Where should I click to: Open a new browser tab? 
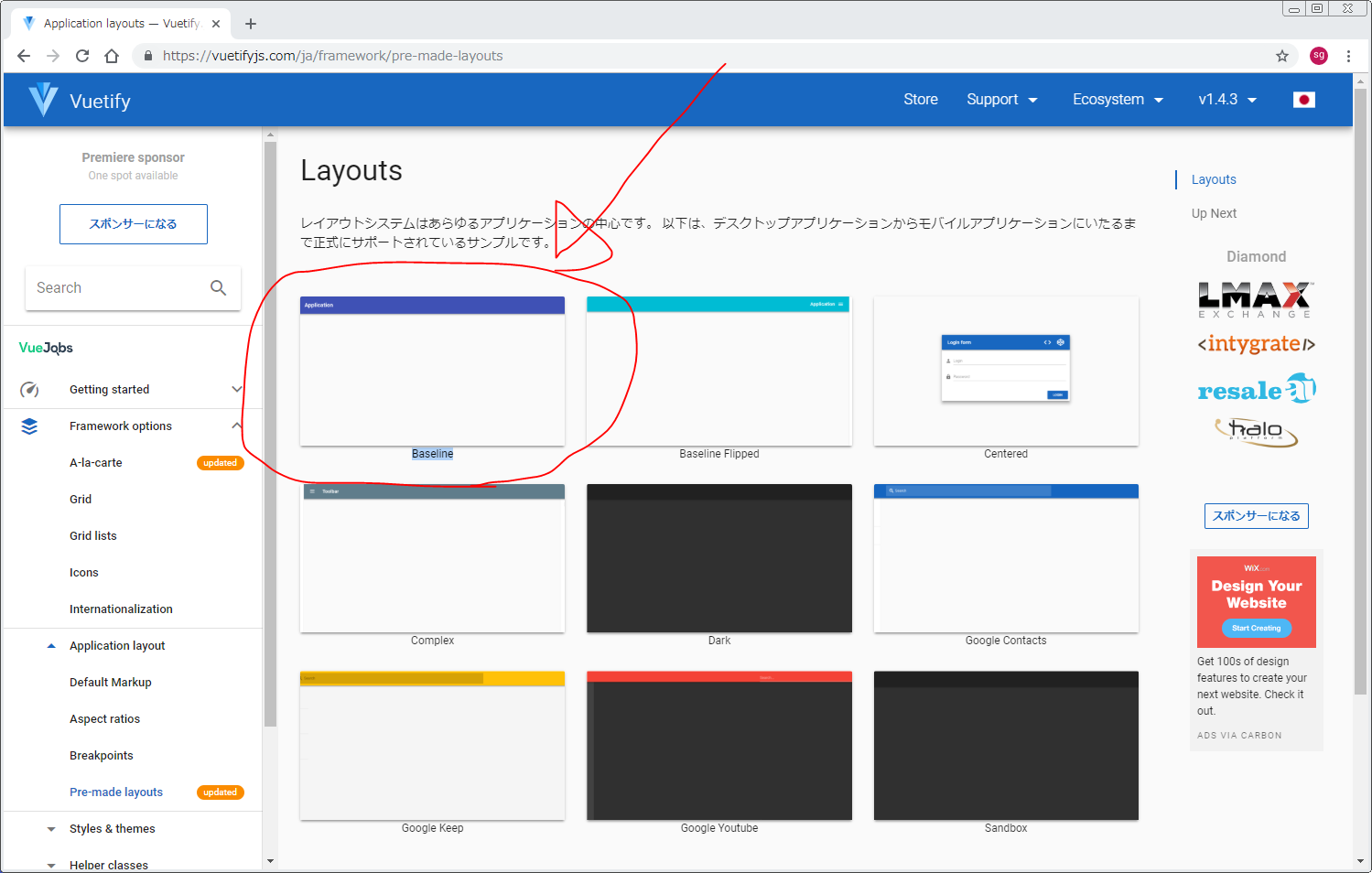click(x=251, y=24)
